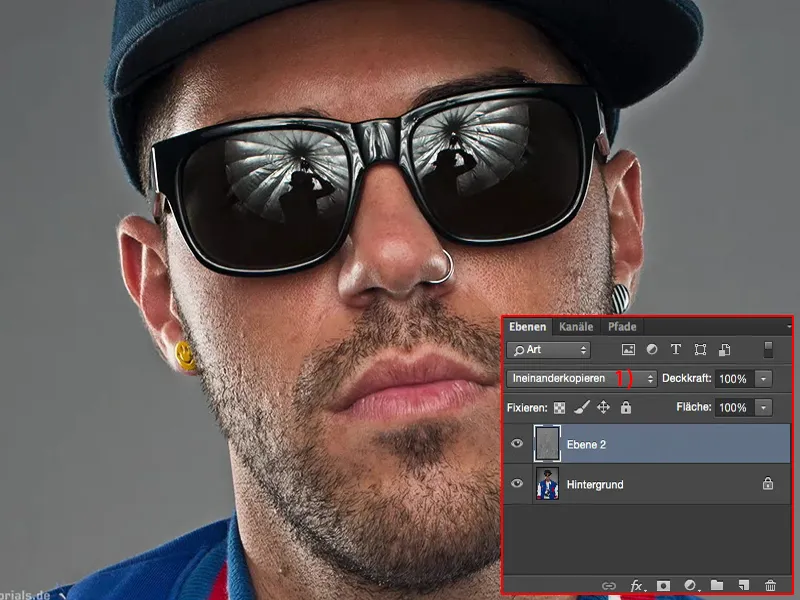800x600 pixels.
Task: Filter layers by adjustment layer icon
Action: [x=652, y=349]
